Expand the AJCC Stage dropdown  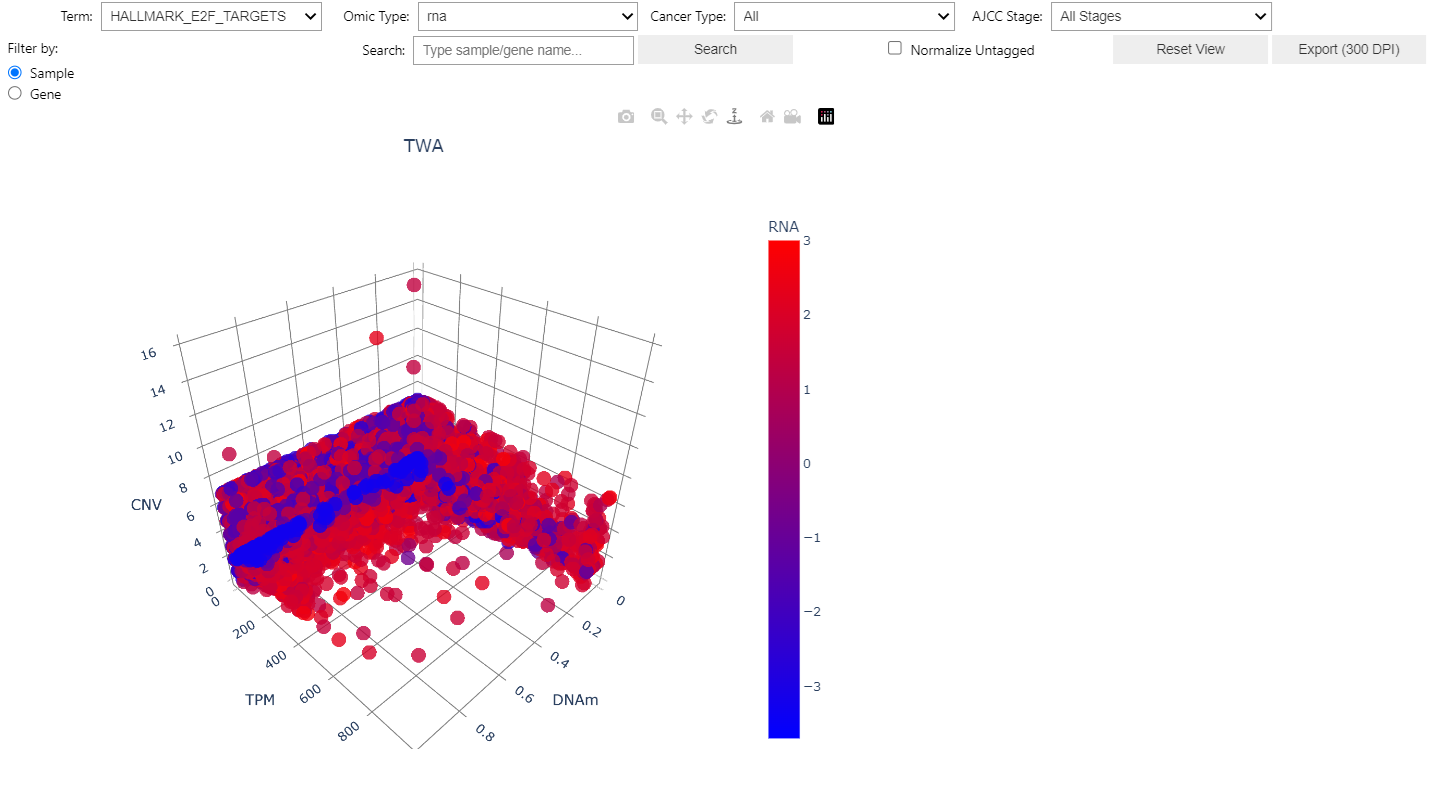click(x=1161, y=16)
